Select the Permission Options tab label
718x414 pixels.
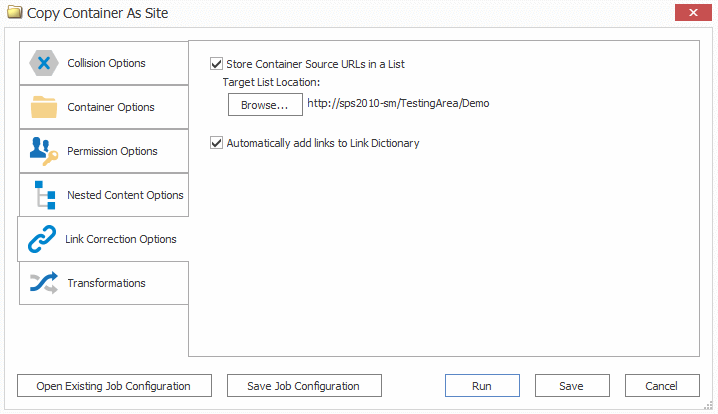tap(112, 151)
